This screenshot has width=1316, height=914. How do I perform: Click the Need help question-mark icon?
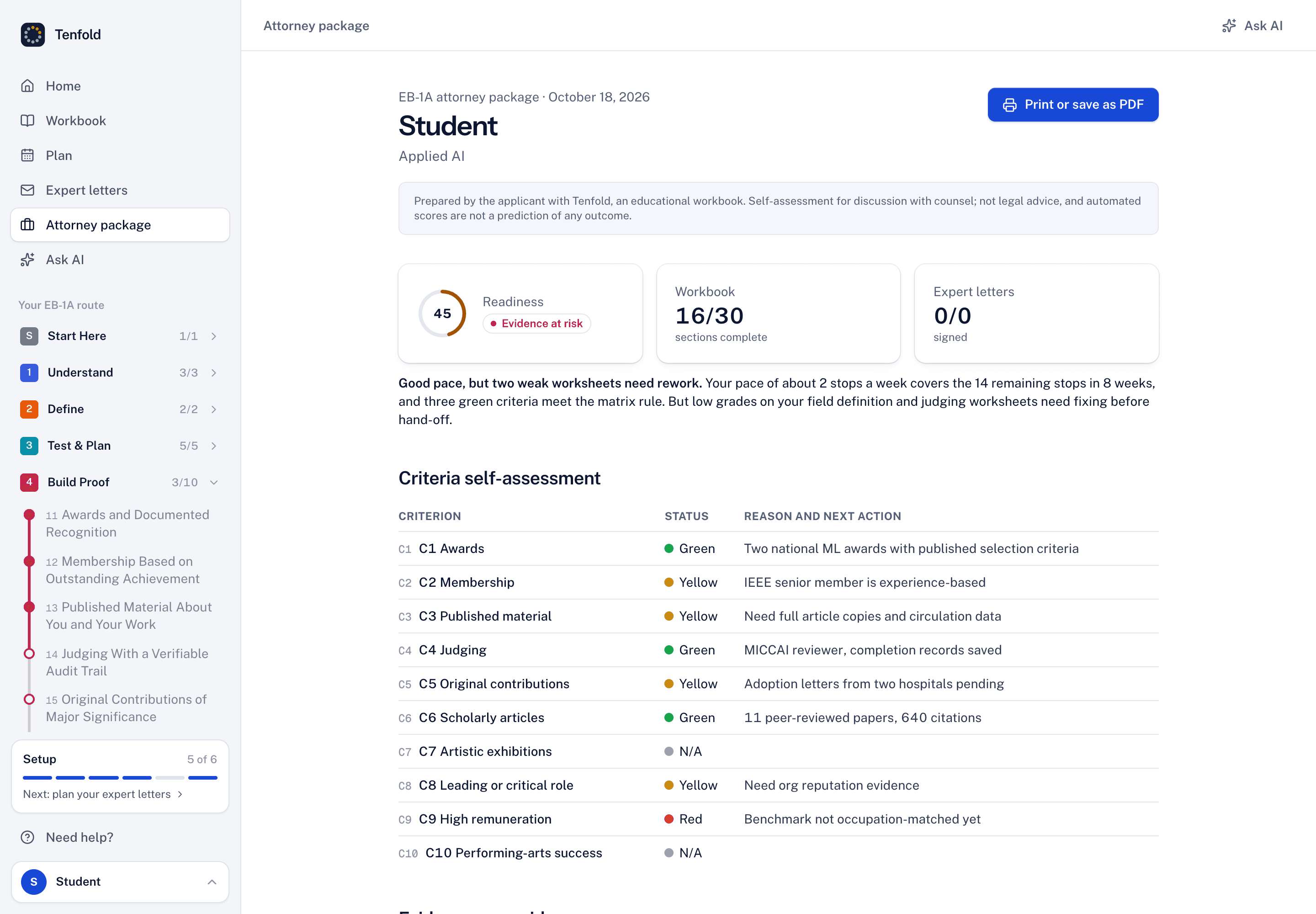(x=27, y=837)
